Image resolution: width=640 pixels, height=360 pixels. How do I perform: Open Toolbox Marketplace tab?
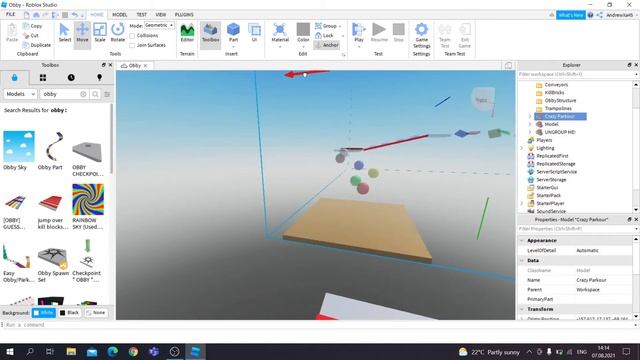click(x=15, y=78)
